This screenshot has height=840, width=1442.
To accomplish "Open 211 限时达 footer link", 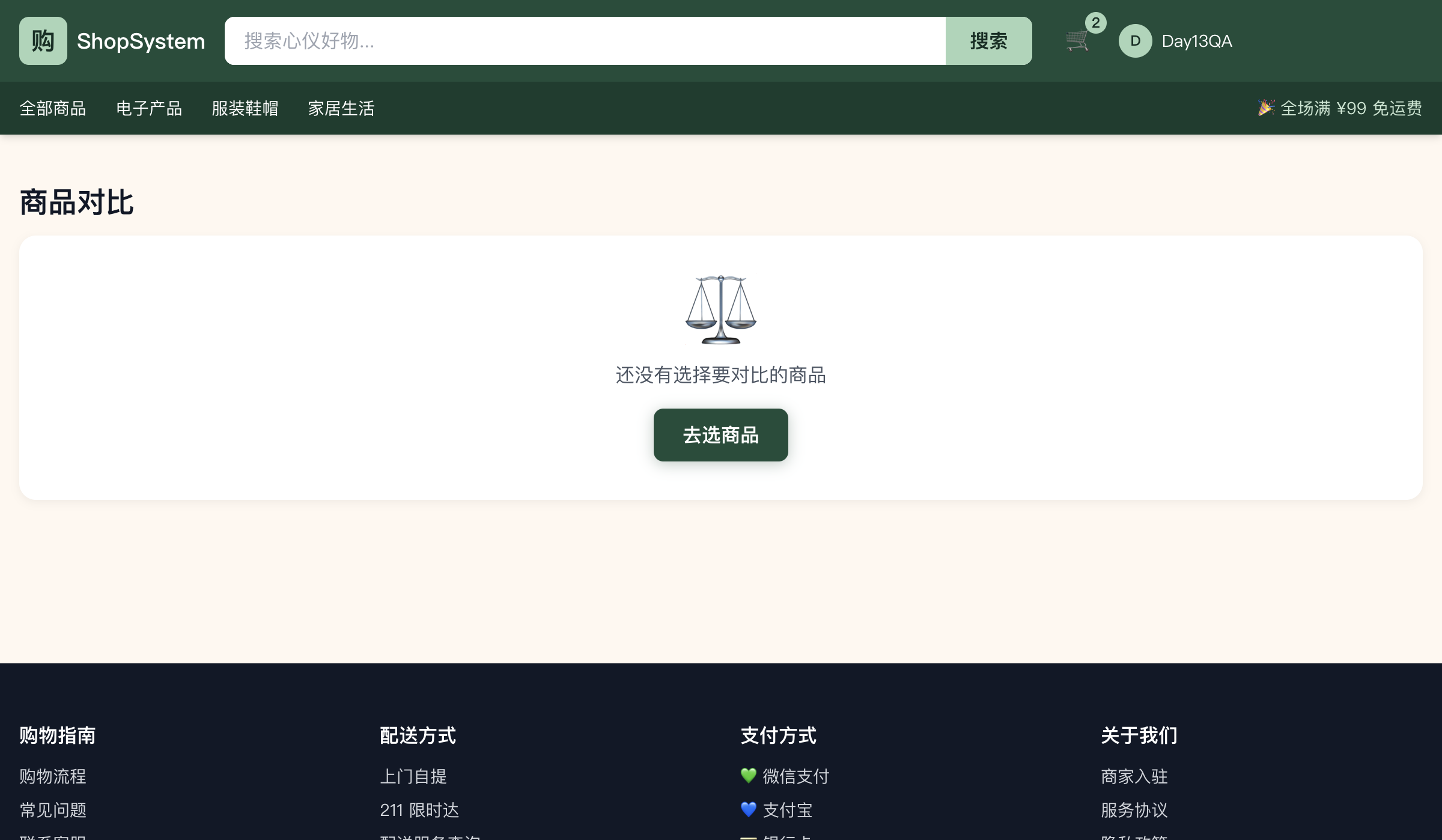I will click(419, 810).
